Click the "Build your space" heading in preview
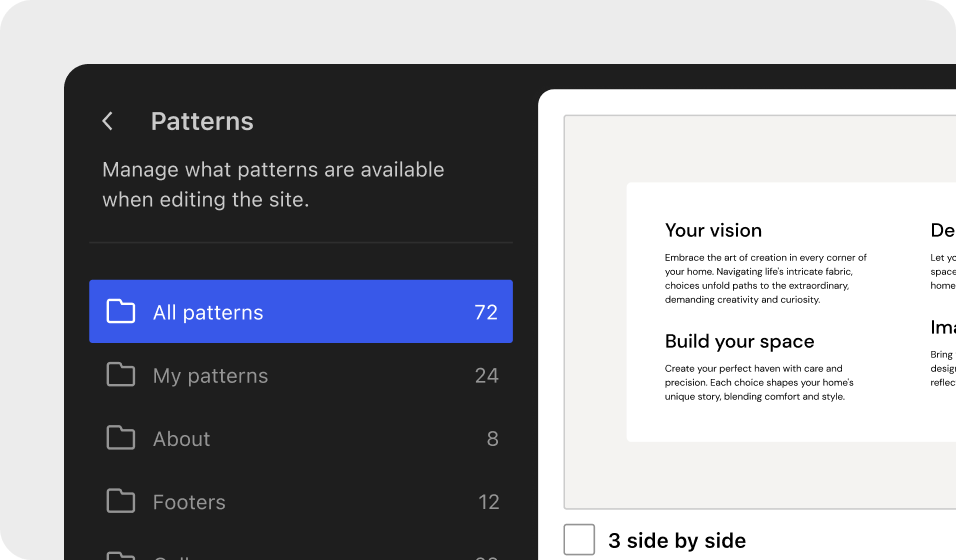Screen dimensions: 956x560 (x=739, y=341)
